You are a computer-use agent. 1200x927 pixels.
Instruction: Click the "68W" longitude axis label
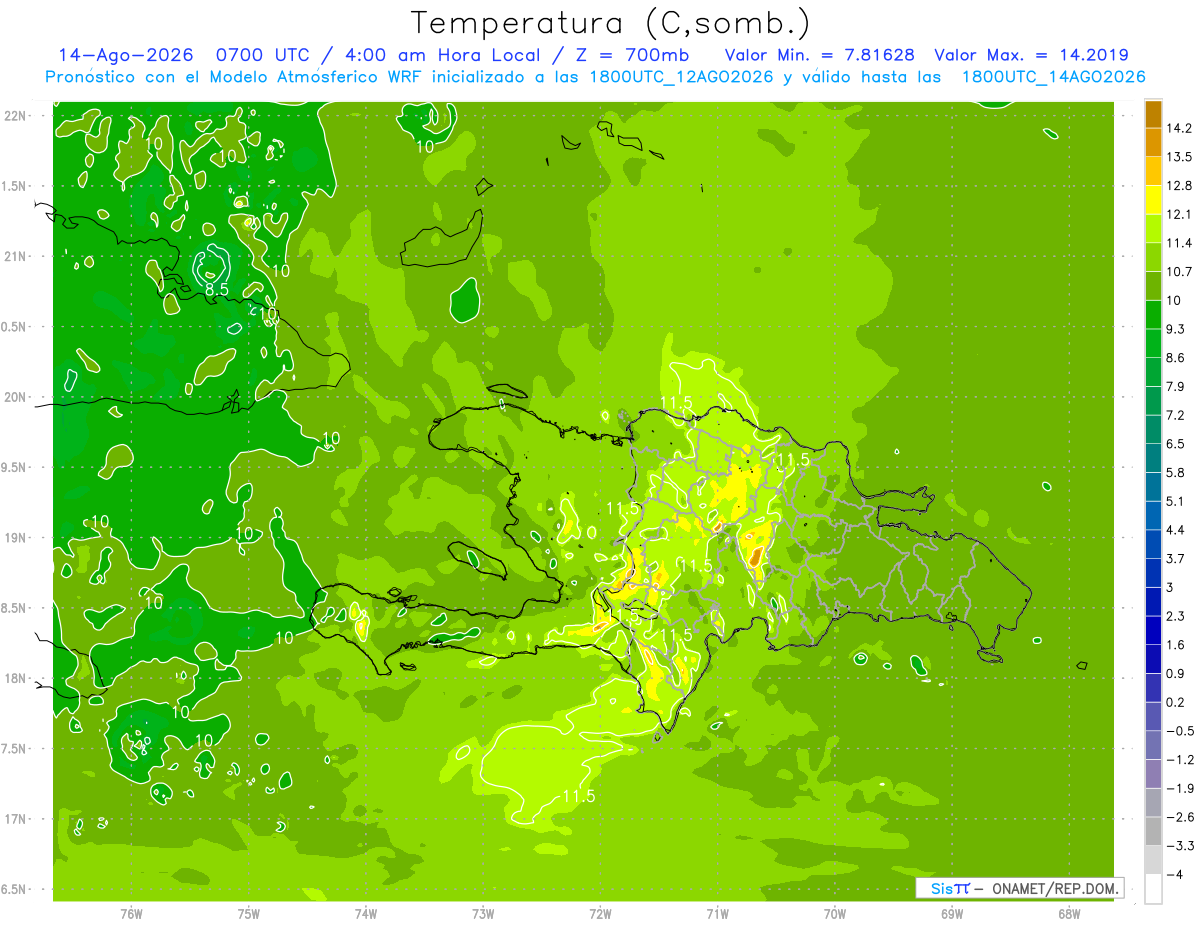(1069, 914)
